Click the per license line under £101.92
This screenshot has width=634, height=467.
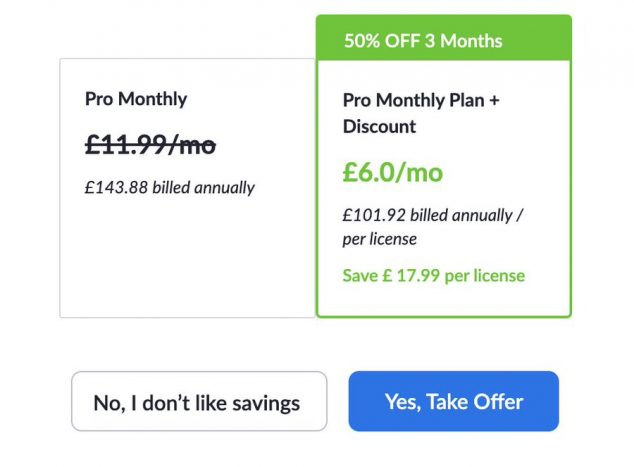pyautogui.click(x=379, y=239)
